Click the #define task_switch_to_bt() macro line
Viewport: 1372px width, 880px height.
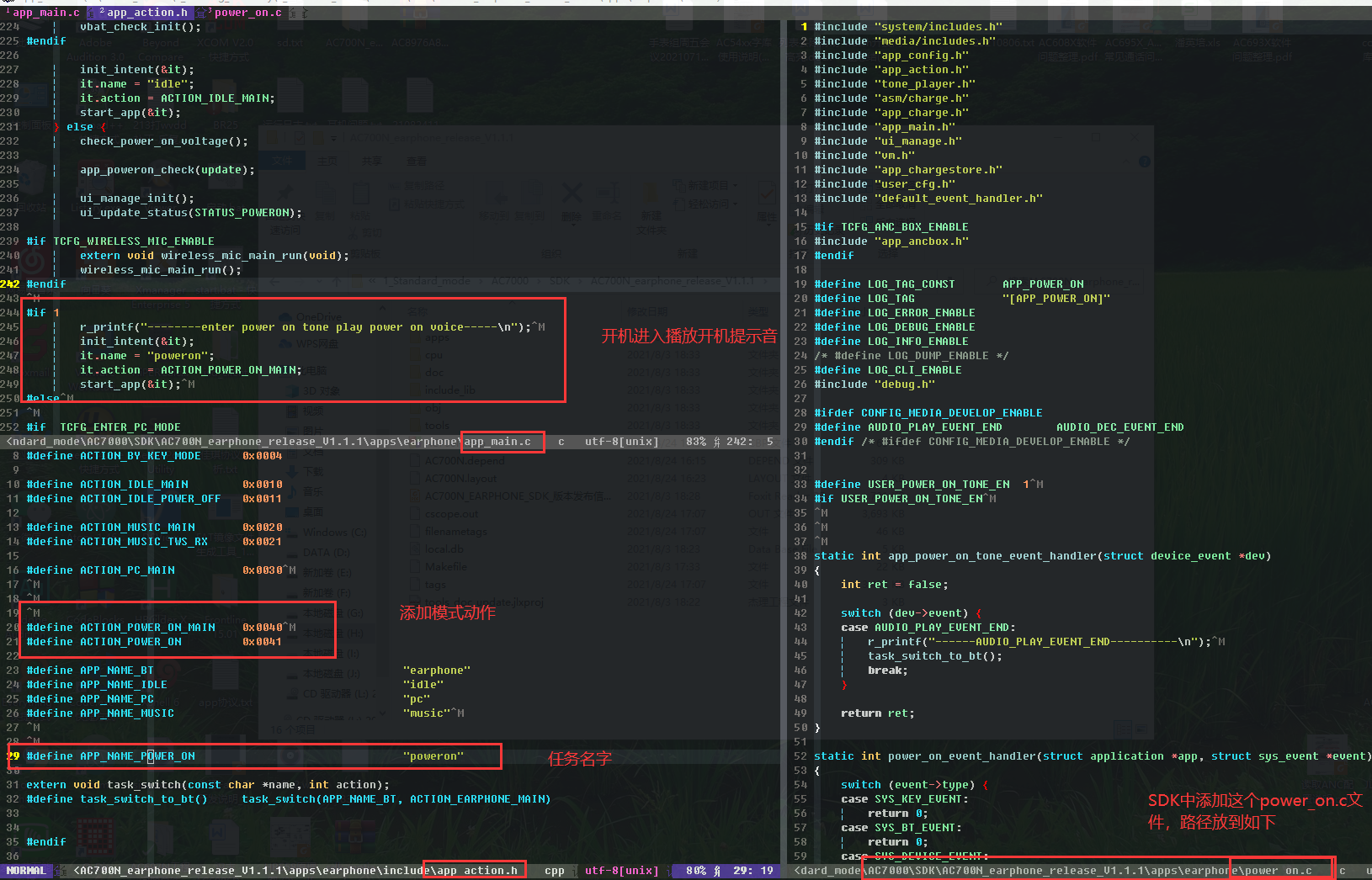[289, 799]
